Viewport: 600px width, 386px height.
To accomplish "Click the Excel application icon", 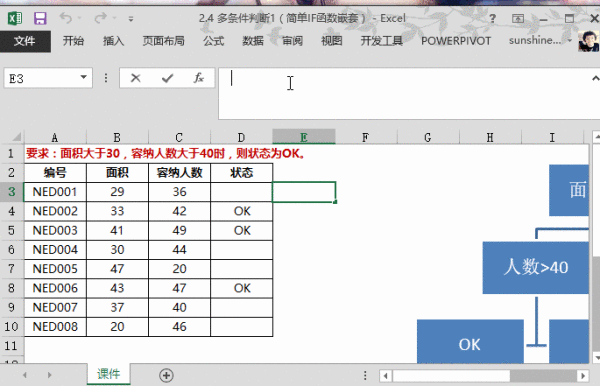I will 15,18.
